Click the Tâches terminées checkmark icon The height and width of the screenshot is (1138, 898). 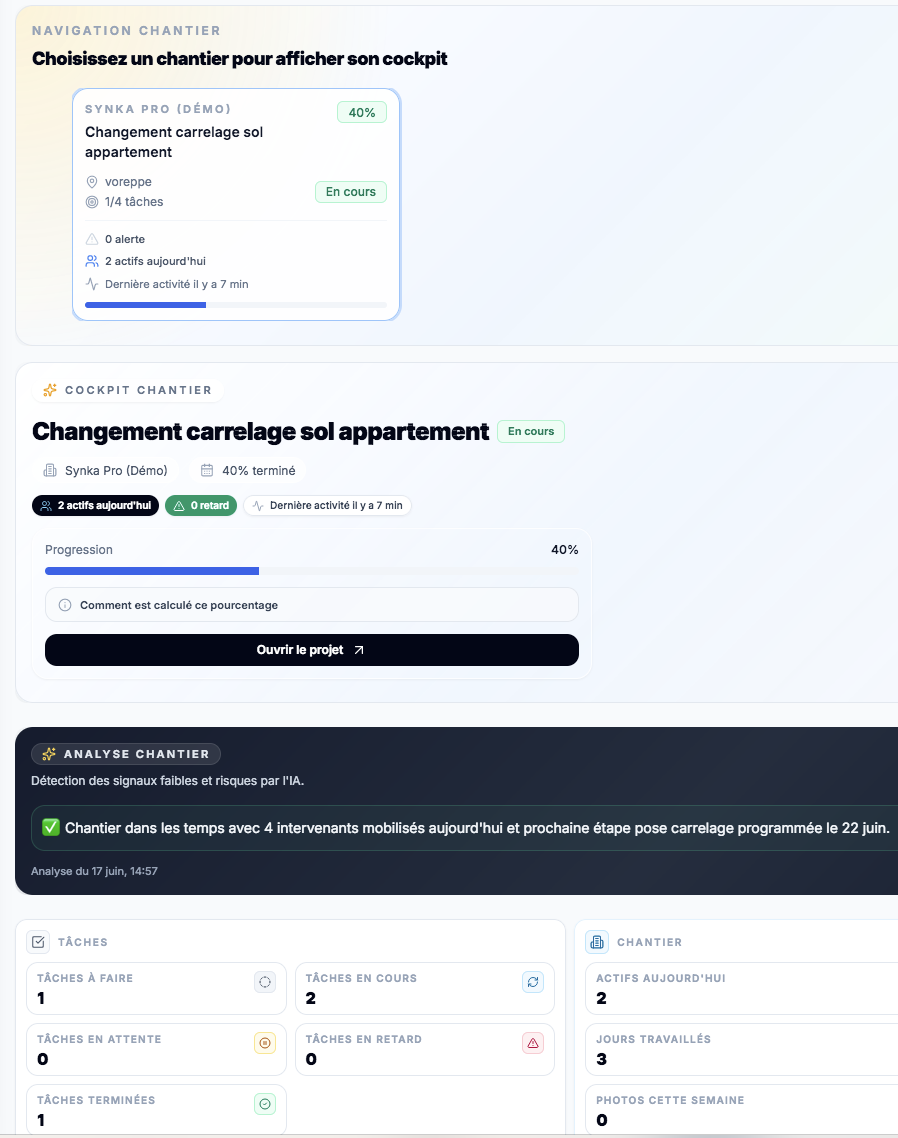[265, 1104]
